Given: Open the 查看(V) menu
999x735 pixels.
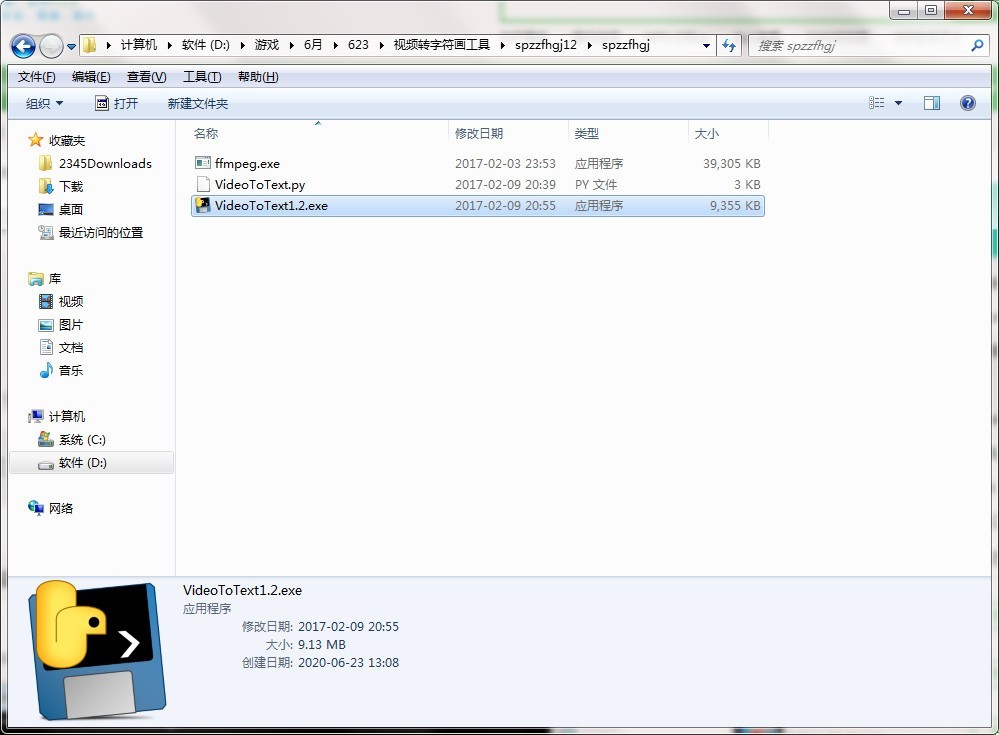Looking at the screenshot, I should pos(147,77).
